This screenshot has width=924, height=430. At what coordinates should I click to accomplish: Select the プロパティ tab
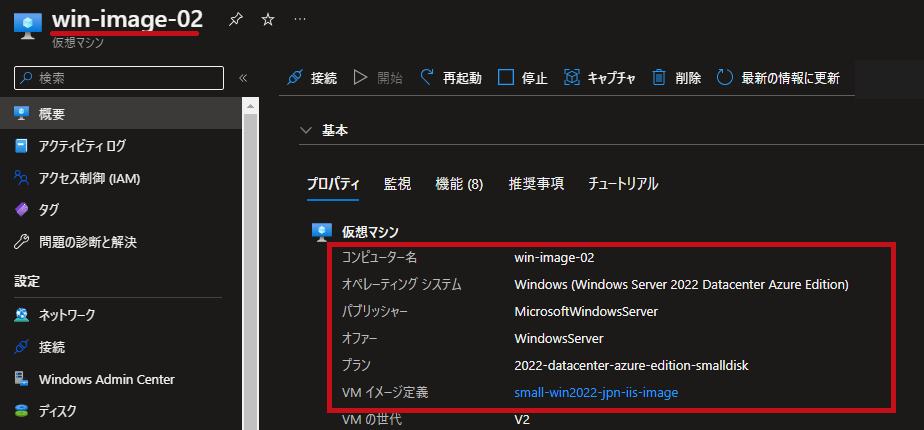click(333, 184)
